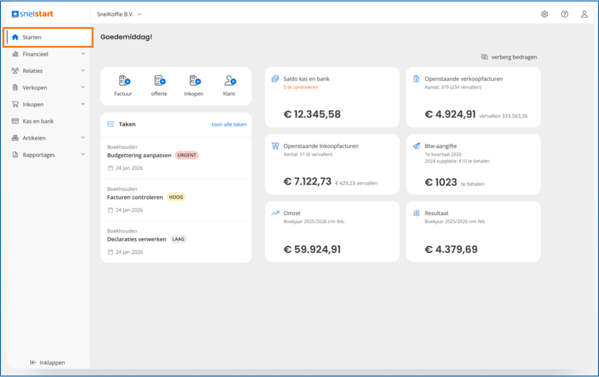Click the Resultaat icon

coord(416,213)
